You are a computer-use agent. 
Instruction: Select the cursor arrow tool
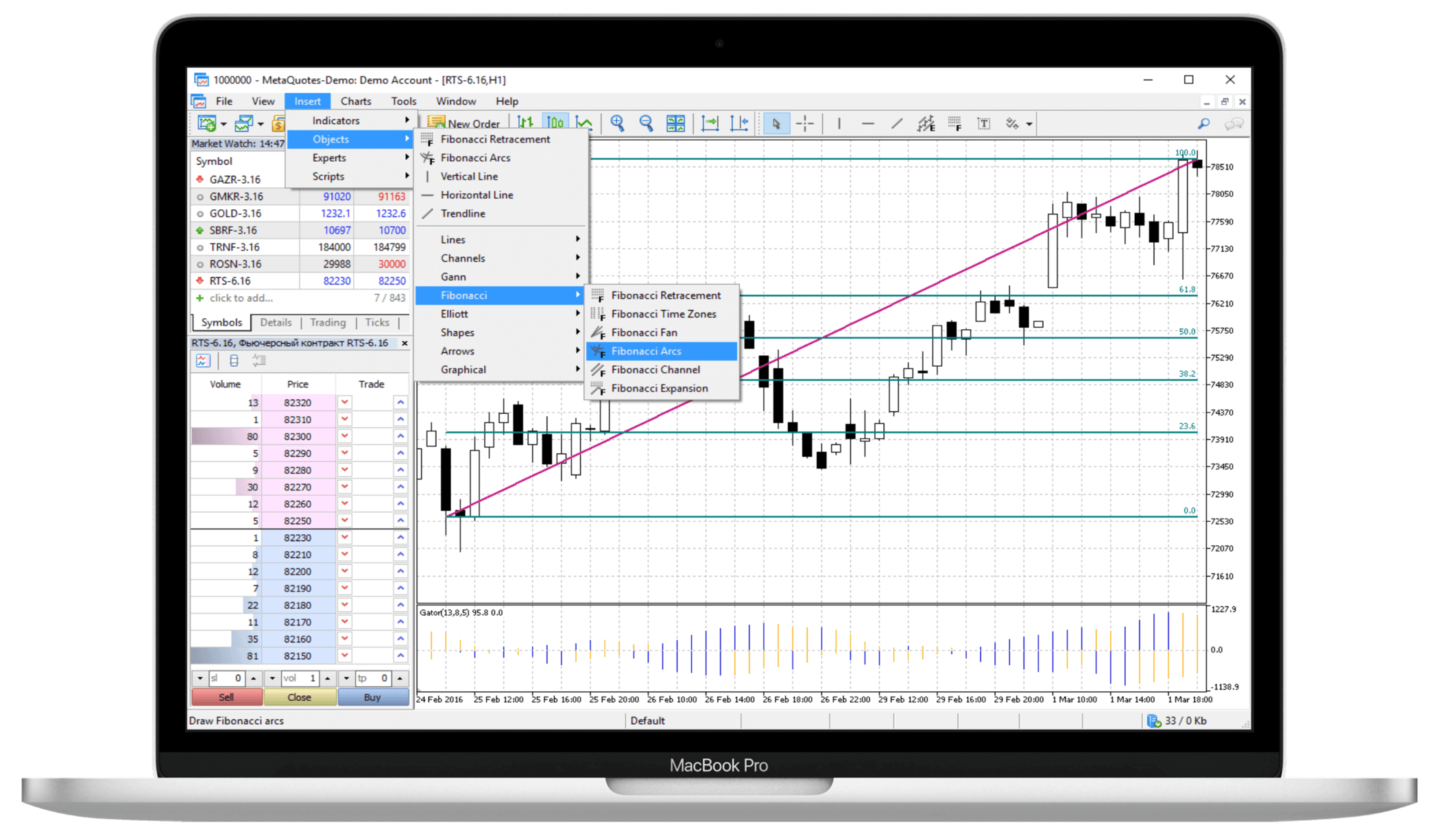click(x=776, y=123)
